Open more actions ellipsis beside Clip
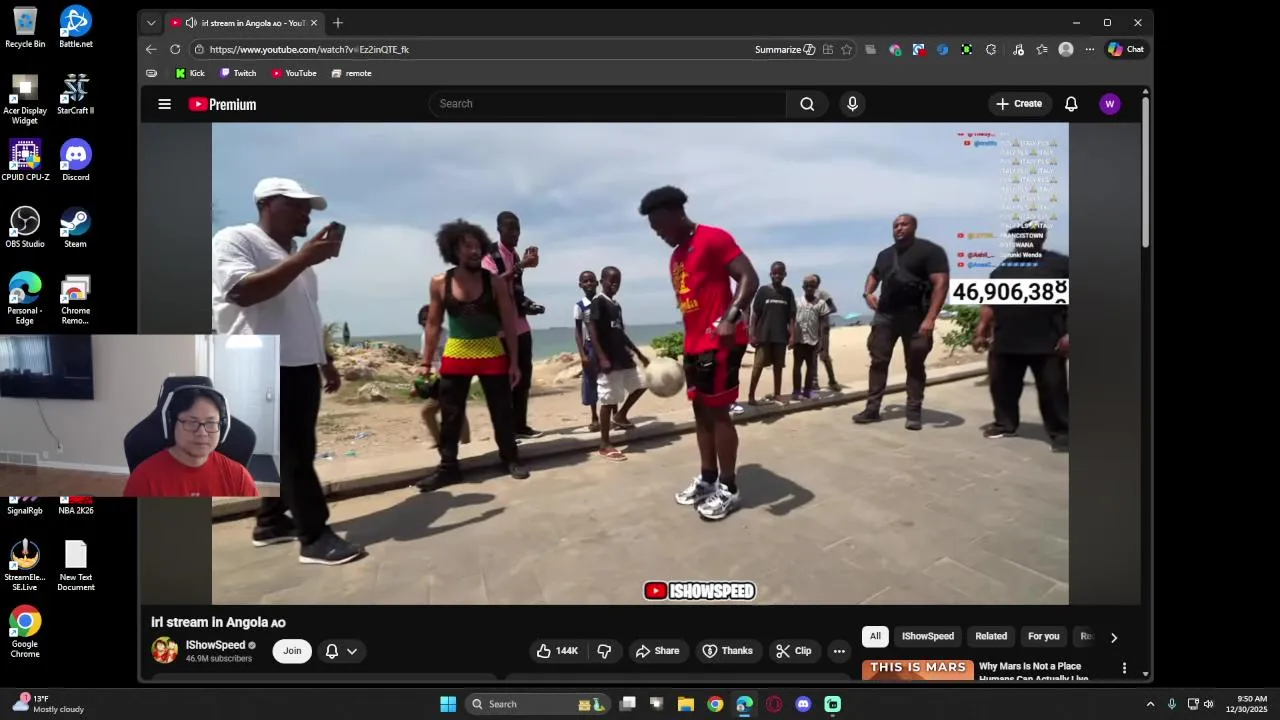Screen dimensions: 1280x720 click(839, 651)
